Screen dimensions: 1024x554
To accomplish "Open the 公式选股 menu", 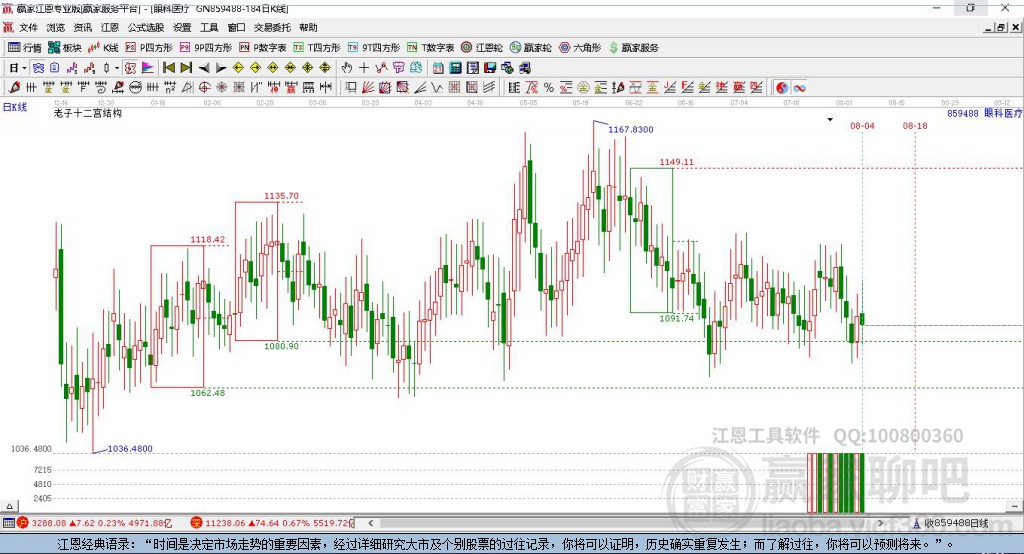I will click(146, 27).
